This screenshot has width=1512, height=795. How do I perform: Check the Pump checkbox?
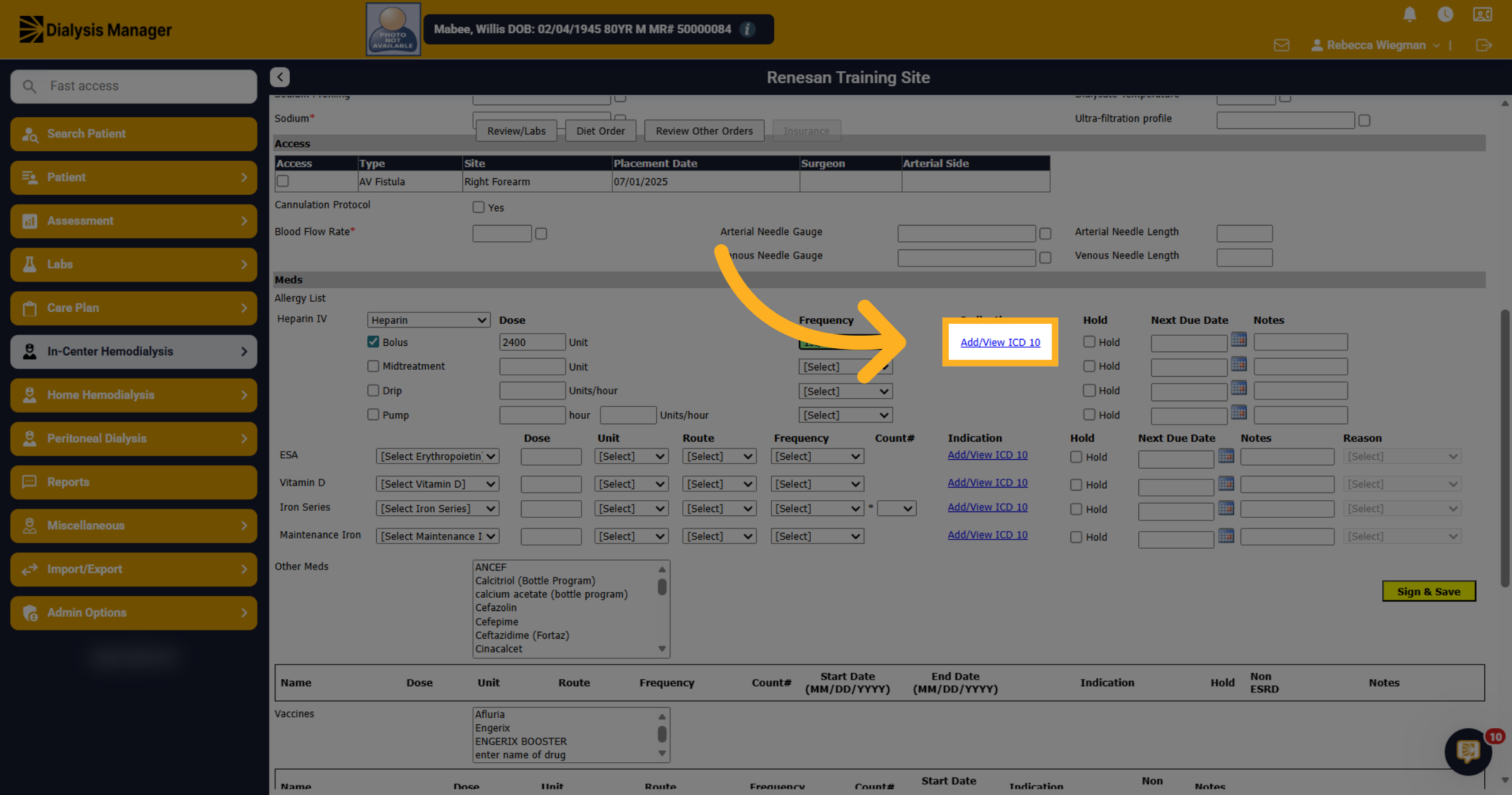coord(373,415)
